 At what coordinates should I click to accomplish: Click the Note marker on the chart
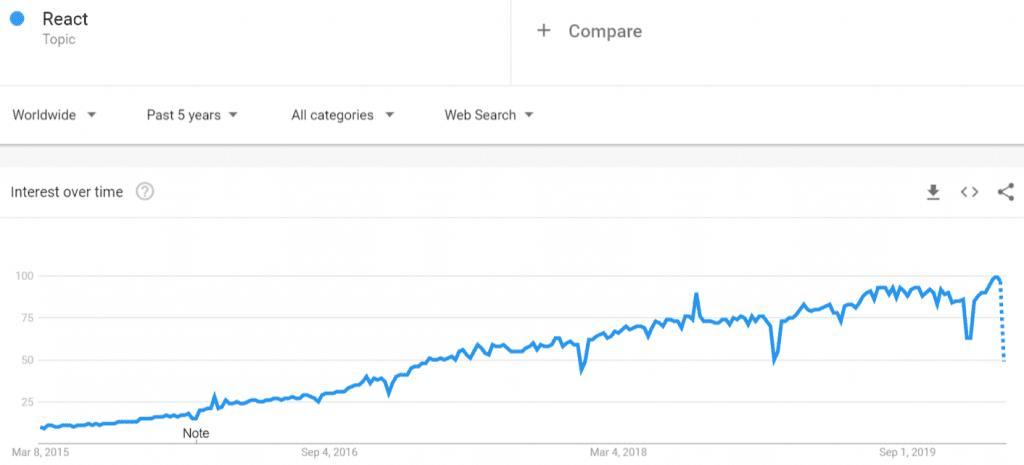(x=196, y=433)
